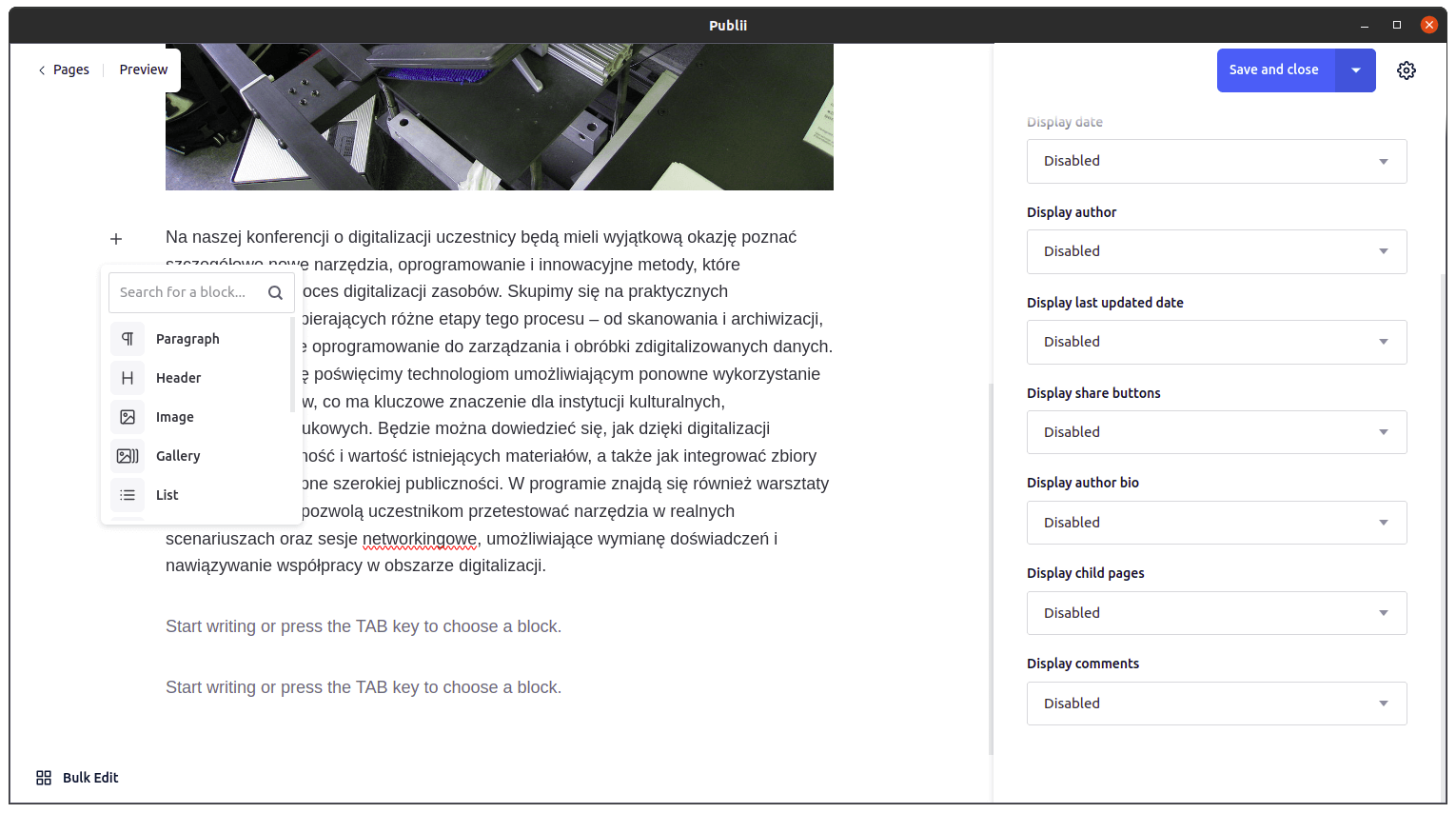Choose Image from block list
The height and width of the screenshot is (813, 1456).
click(175, 417)
